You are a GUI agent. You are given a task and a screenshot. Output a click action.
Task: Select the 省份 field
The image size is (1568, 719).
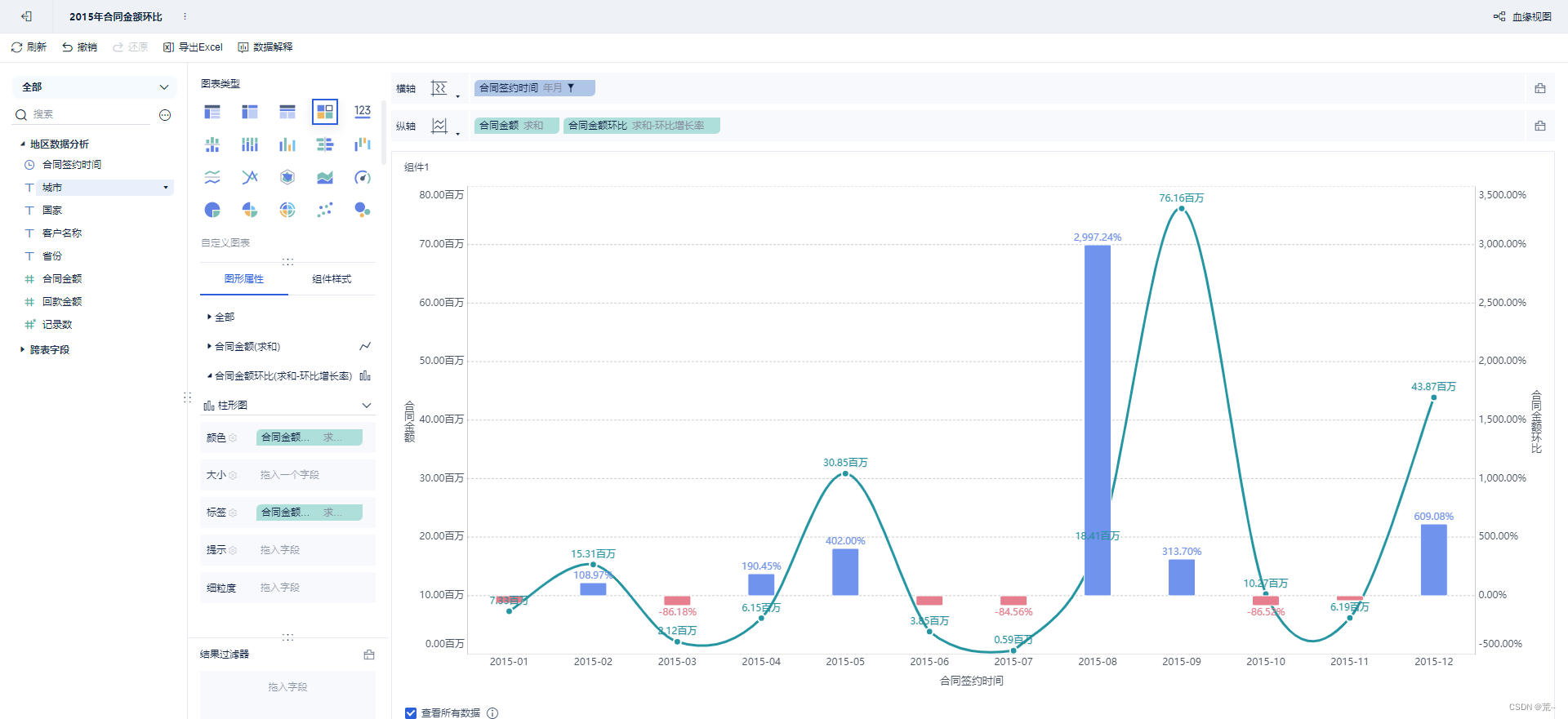point(52,256)
